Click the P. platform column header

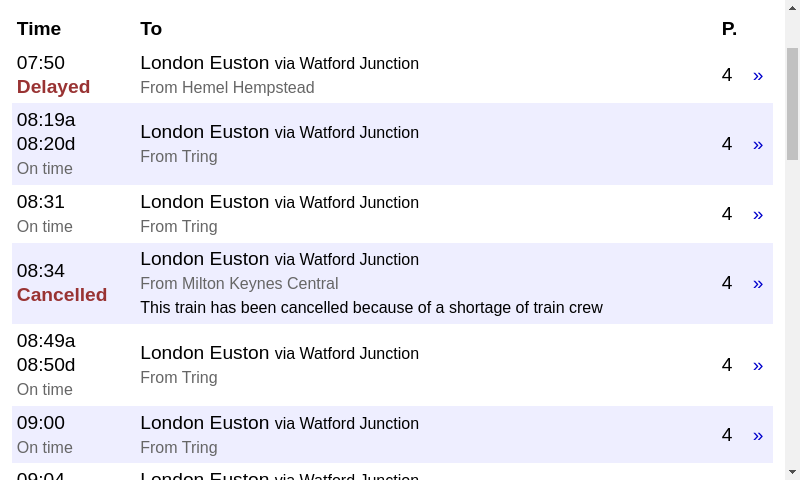pos(729,29)
